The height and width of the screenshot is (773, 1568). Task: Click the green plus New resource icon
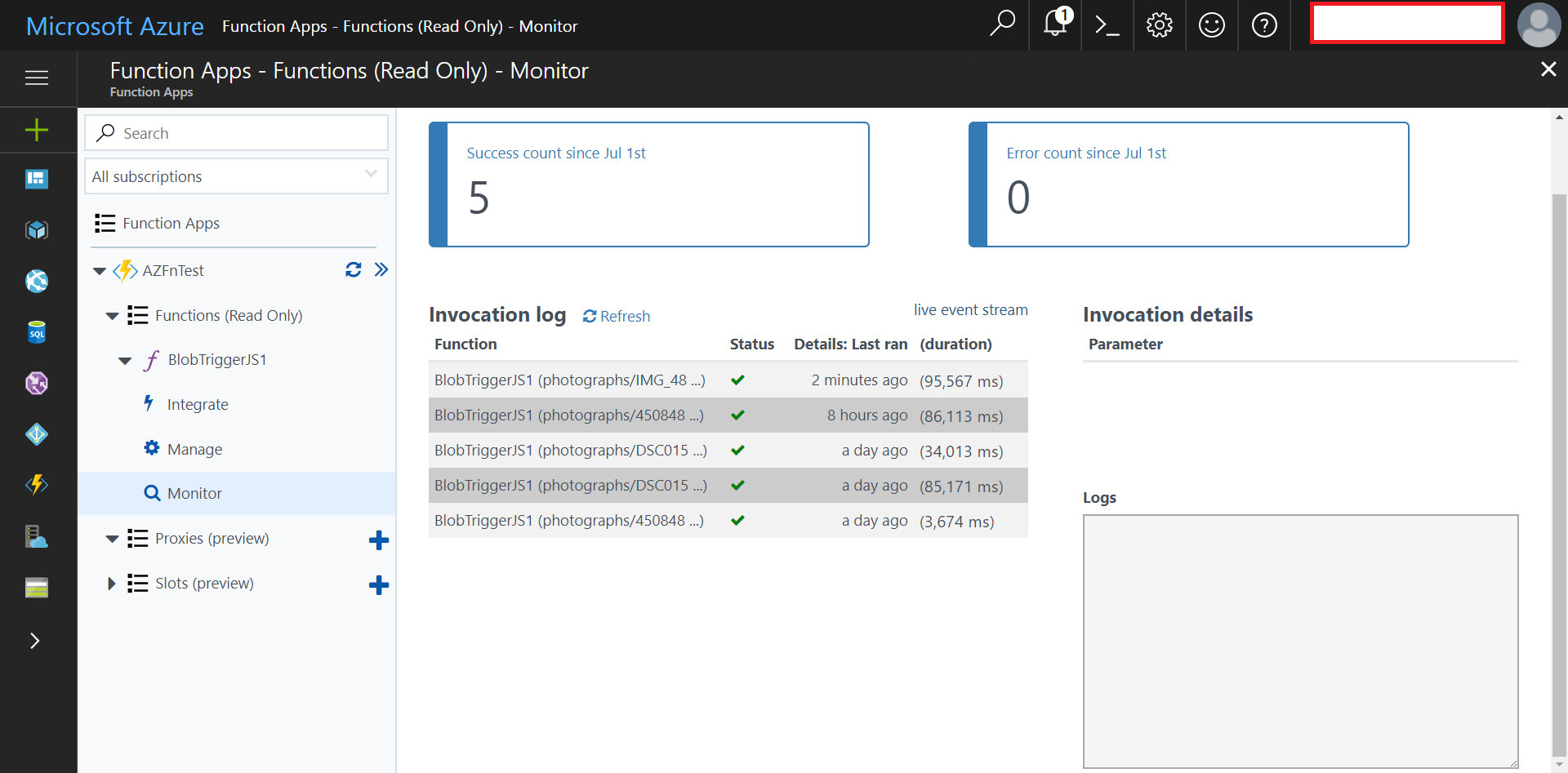tap(37, 130)
